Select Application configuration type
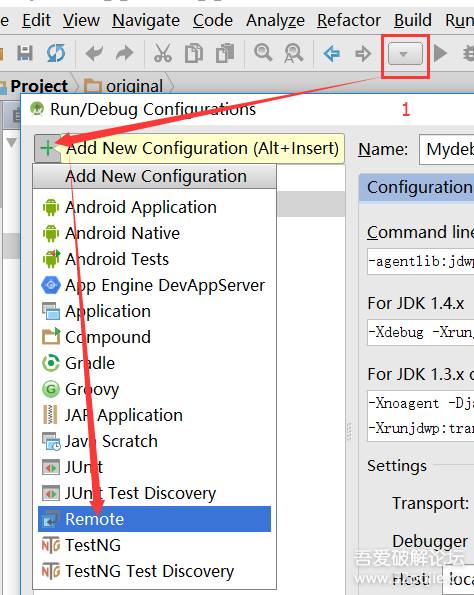 click(x=154, y=312)
